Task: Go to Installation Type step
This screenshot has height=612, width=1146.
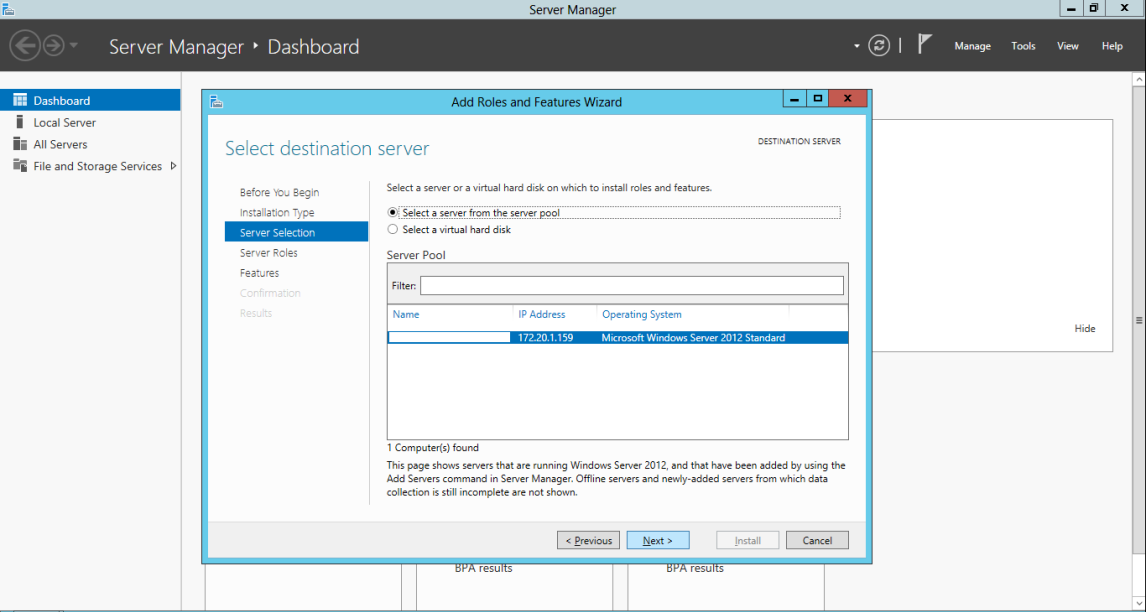Action: click(x=277, y=213)
